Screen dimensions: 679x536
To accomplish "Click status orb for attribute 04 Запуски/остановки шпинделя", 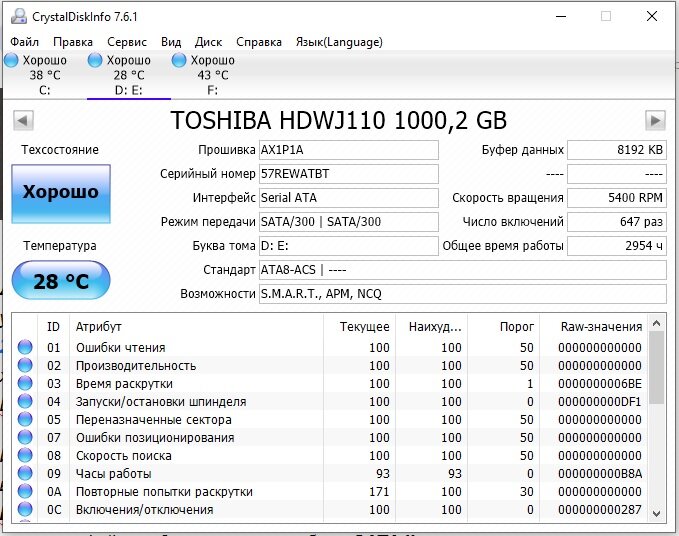I will click(x=25, y=401).
